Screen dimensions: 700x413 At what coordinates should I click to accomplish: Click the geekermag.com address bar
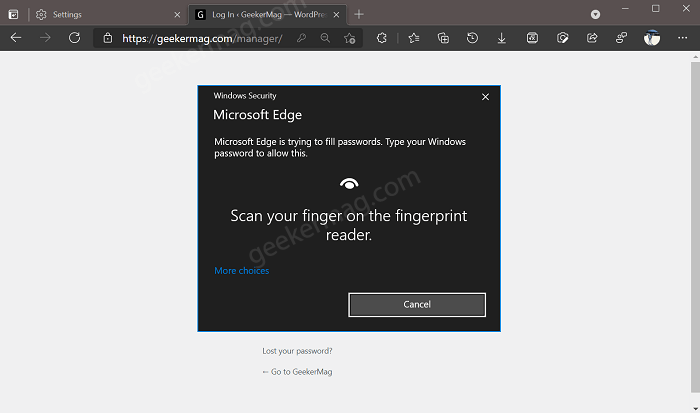[x=202, y=39]
